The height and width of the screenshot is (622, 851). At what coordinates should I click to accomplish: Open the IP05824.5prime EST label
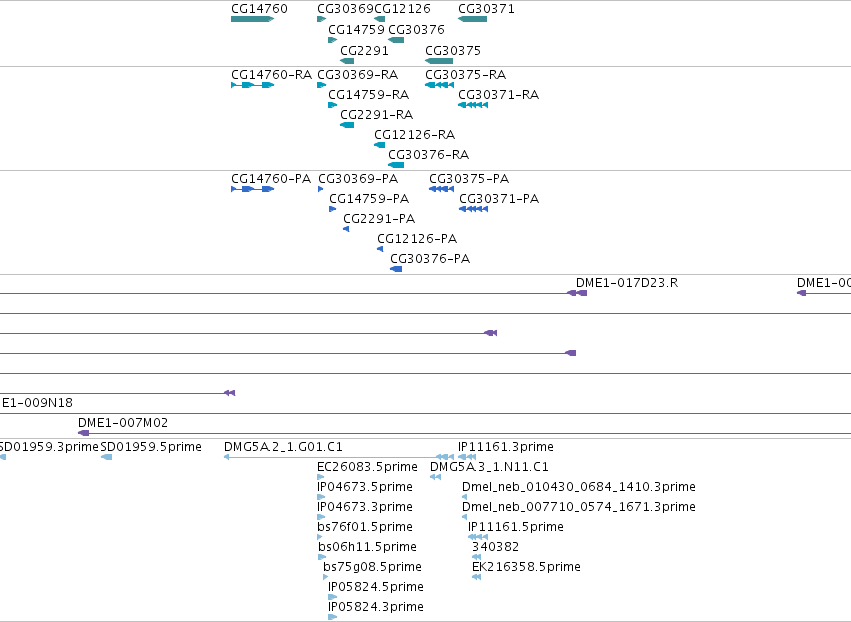pos(376,587)
